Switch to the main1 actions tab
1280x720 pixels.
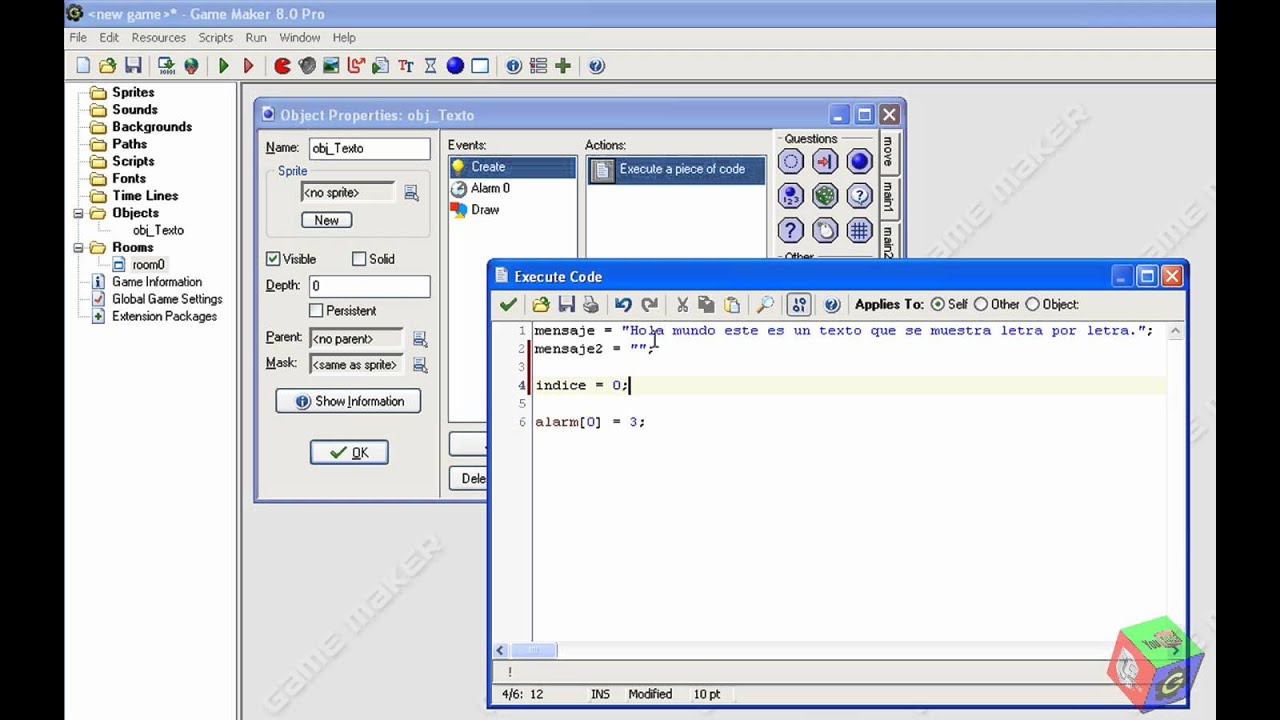pyautogui.click(x=887, y=199)
